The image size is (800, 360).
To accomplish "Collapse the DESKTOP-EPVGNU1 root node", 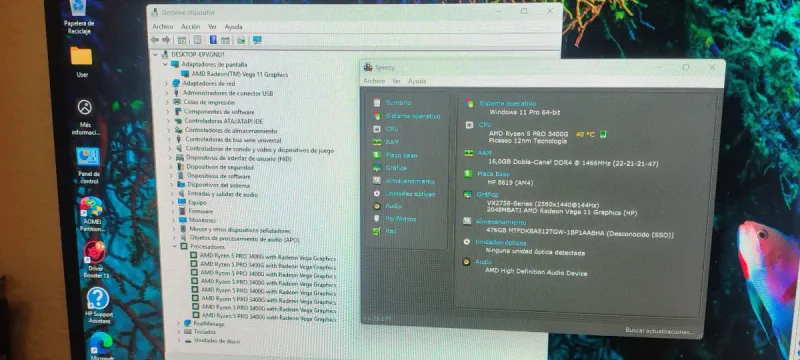I will point(155,54).
